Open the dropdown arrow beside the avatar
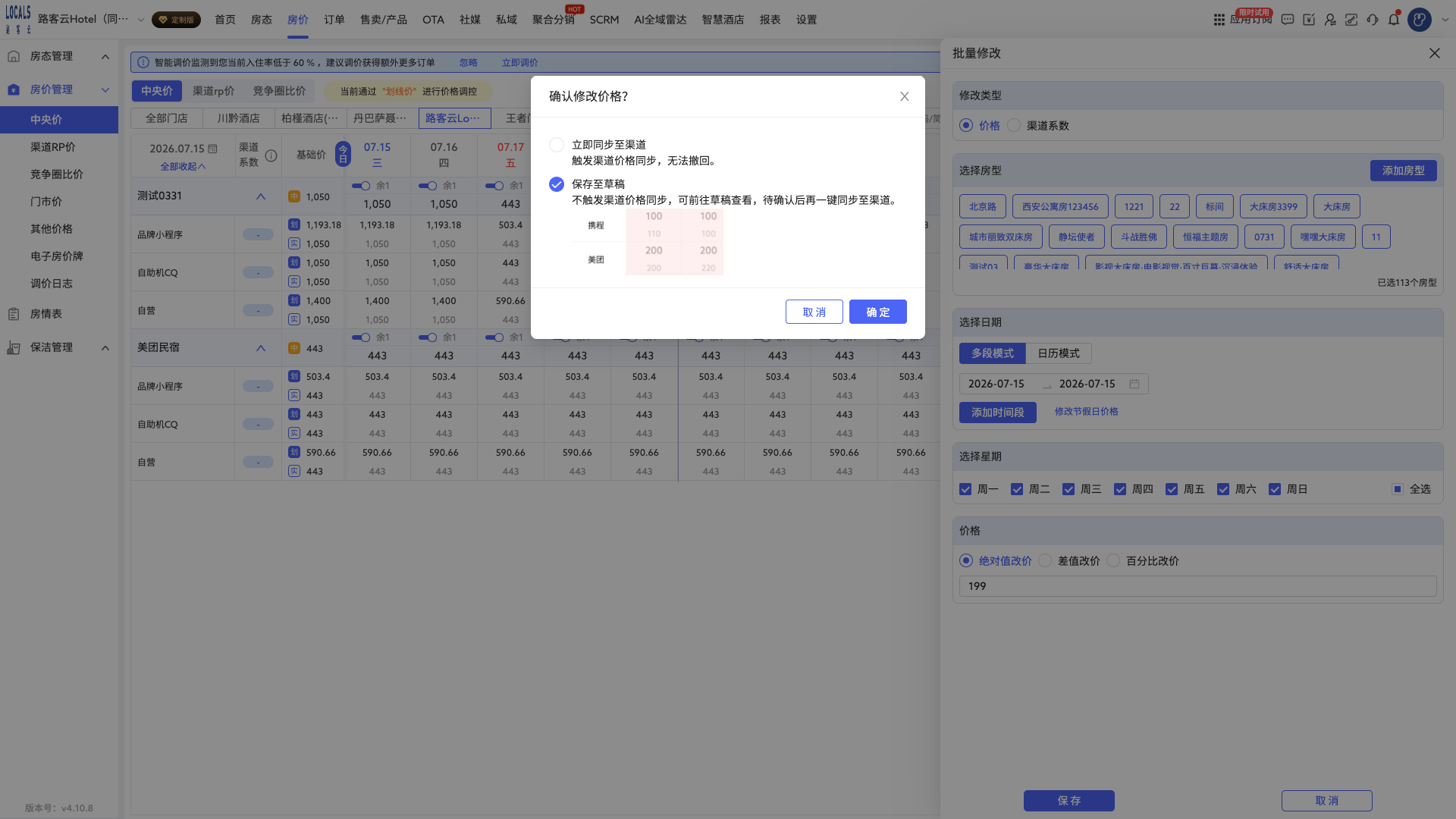Image resolution: width=1456 pixels, height=819 pixels. [1445, 20]
